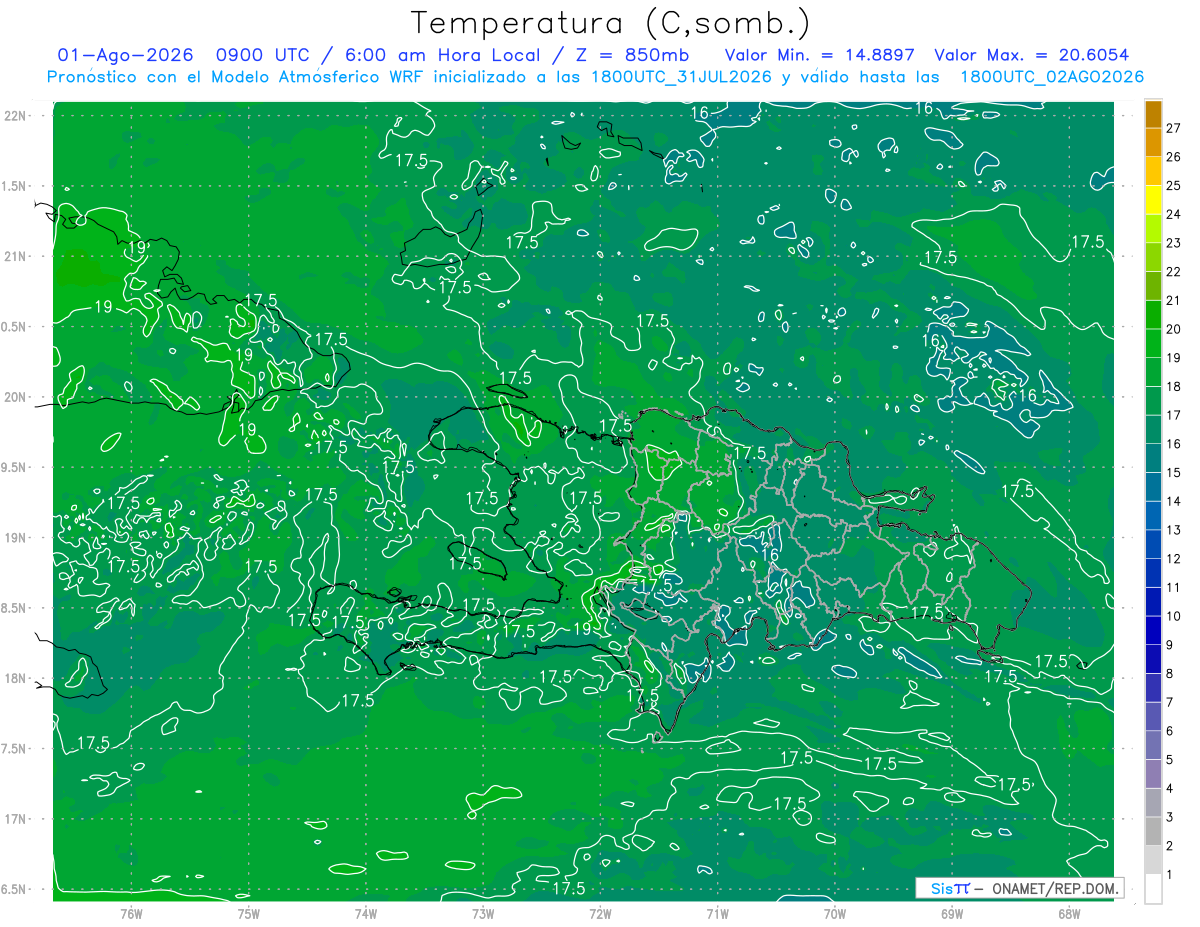Viewport: 1200px width, 927px height.
Task: Click the "68W" longitude axis label
Action: click(1069, 914)
